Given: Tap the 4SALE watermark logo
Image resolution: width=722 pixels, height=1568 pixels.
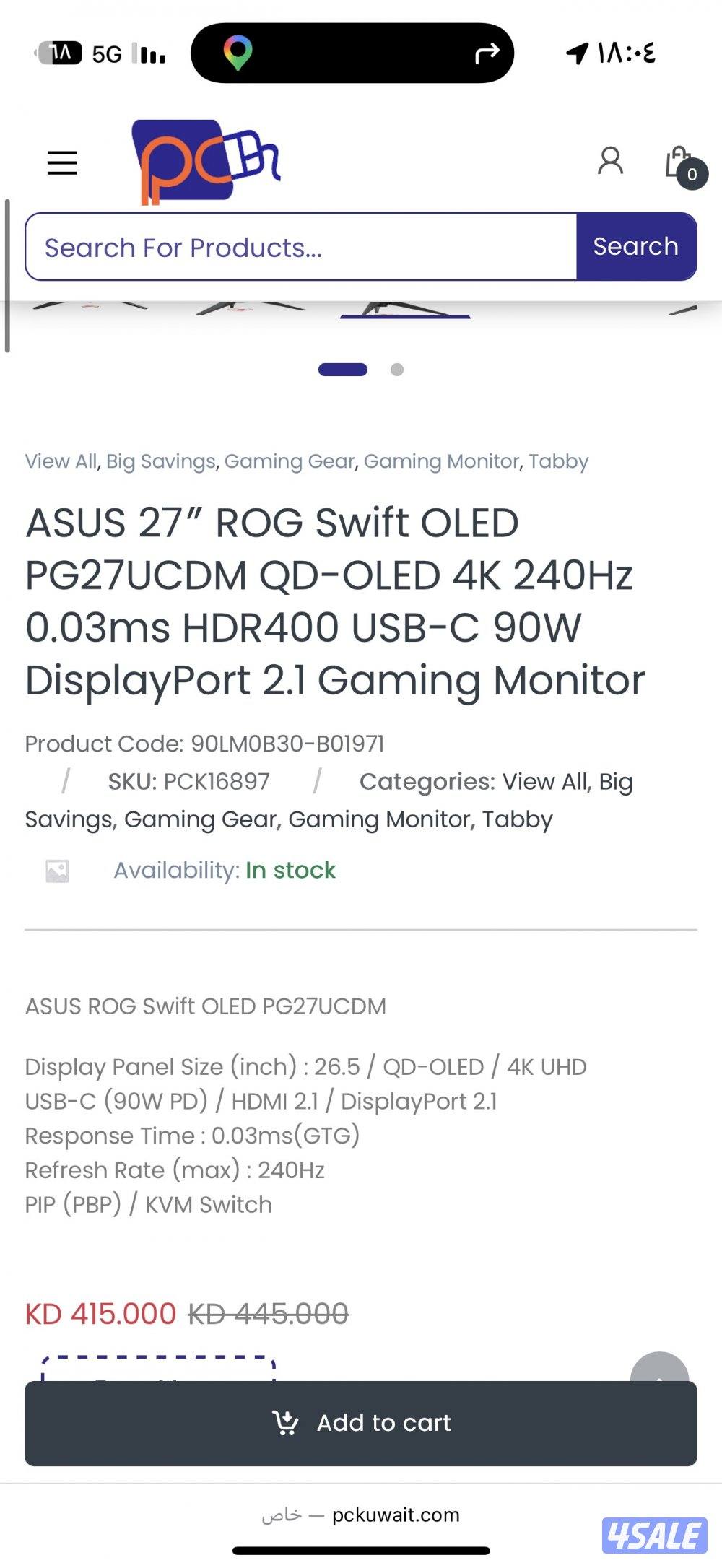Looking at the screenshot, I should point(654,1534).
